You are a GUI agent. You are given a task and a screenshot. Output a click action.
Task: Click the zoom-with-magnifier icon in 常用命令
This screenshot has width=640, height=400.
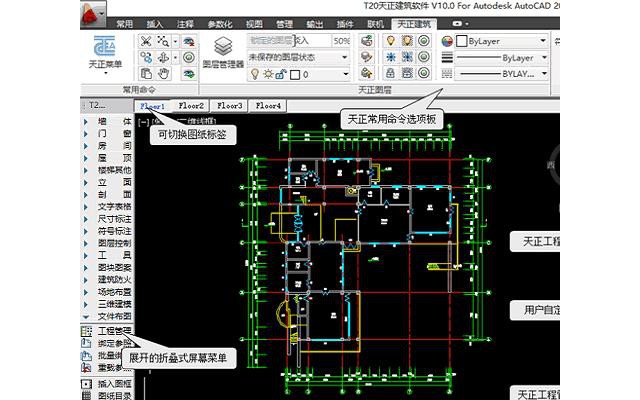[163, 41]
